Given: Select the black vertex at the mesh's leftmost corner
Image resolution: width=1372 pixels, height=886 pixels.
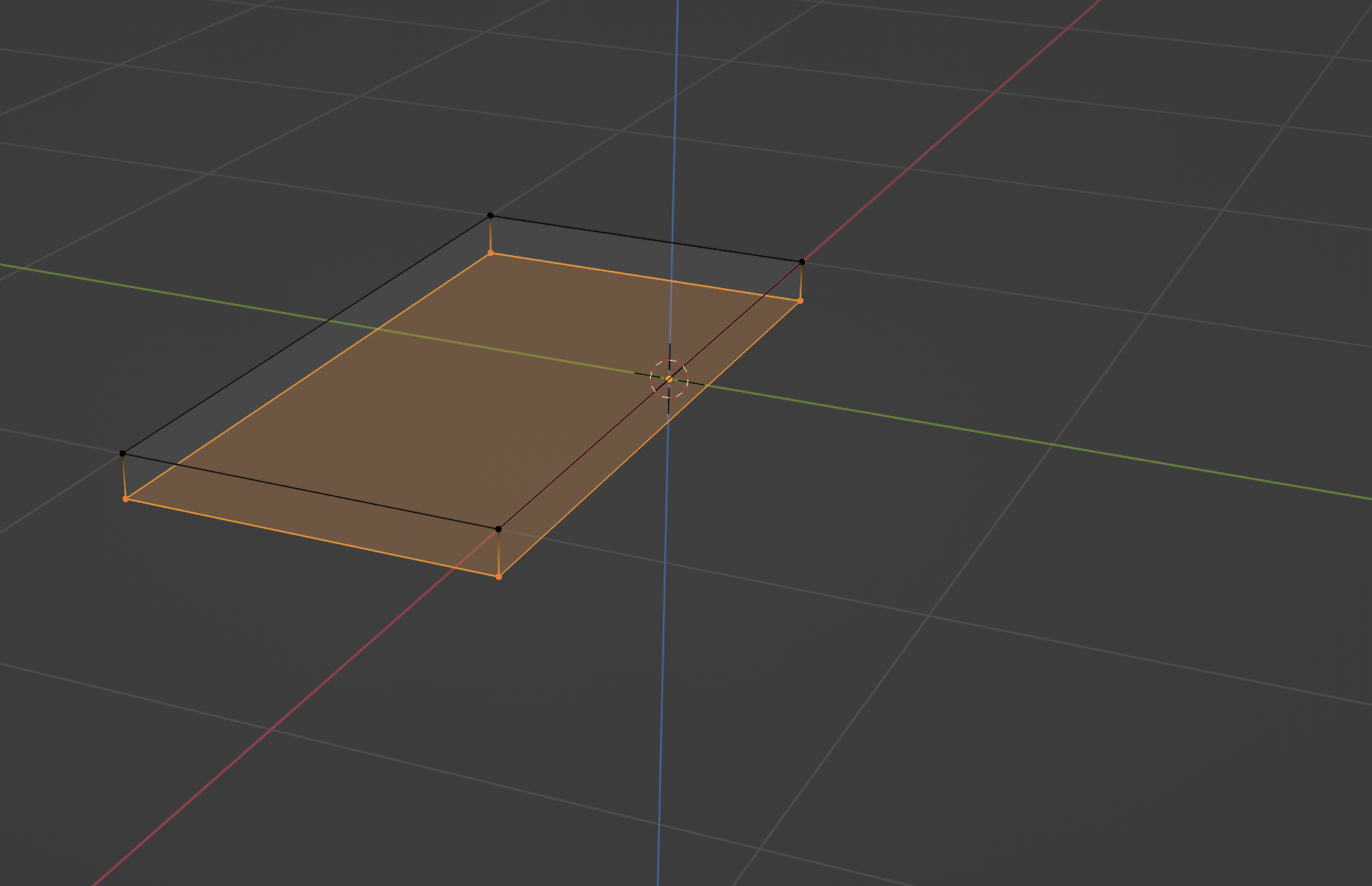Looking at the screenshot, I should [x=123, y=453].
